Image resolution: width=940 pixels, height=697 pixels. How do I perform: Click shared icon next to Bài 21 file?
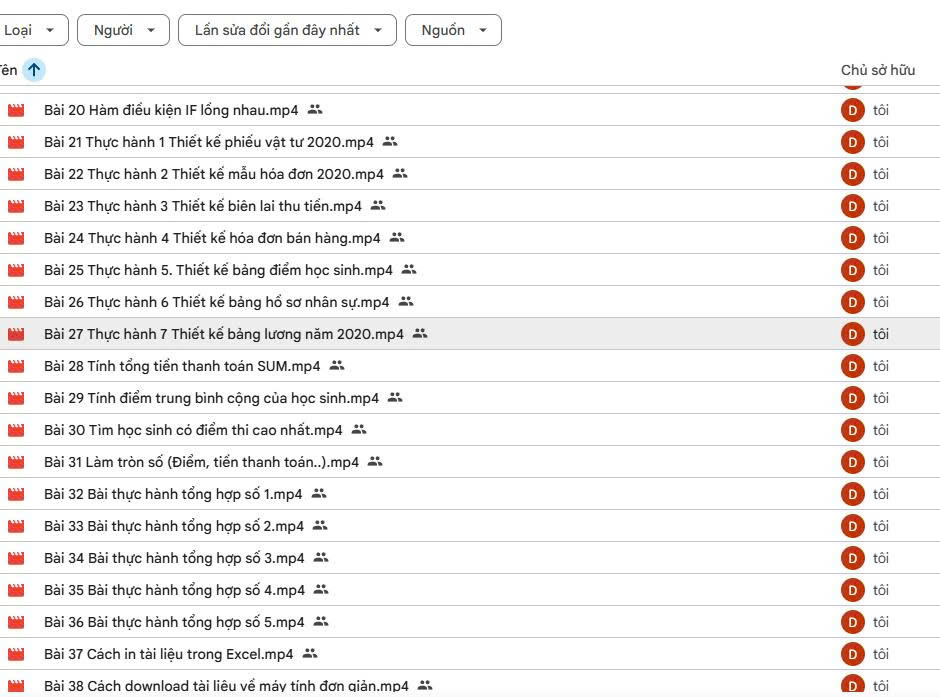click(390, 141)
